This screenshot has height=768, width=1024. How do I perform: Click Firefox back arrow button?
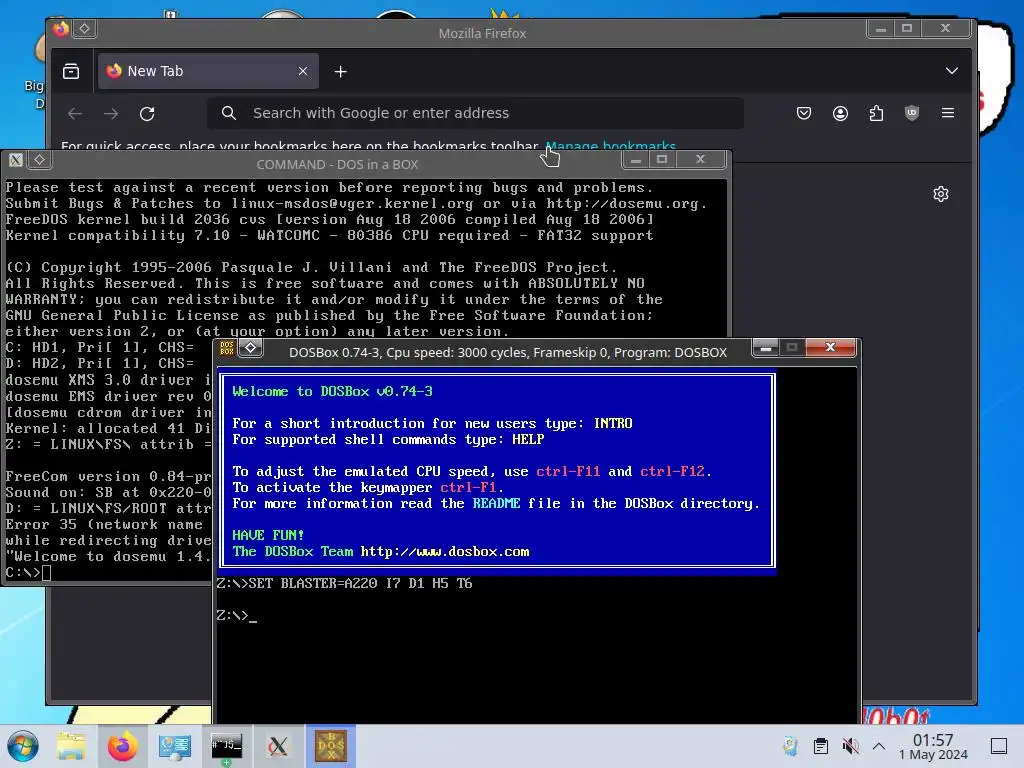[75, 114]
